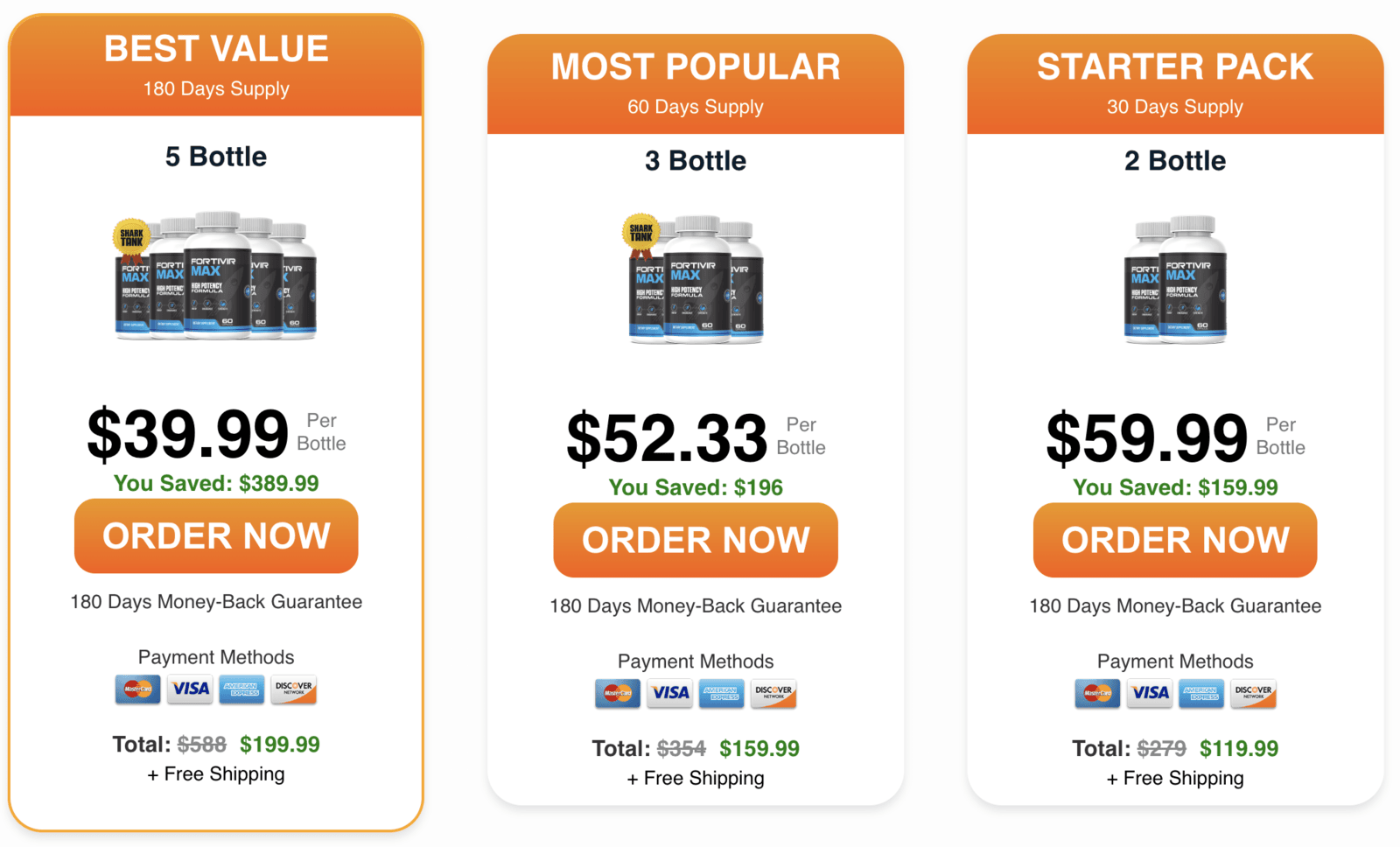The image size is (1400, 847).
Task: Select the 3 Bottle product image
Action: pos(697,280)
